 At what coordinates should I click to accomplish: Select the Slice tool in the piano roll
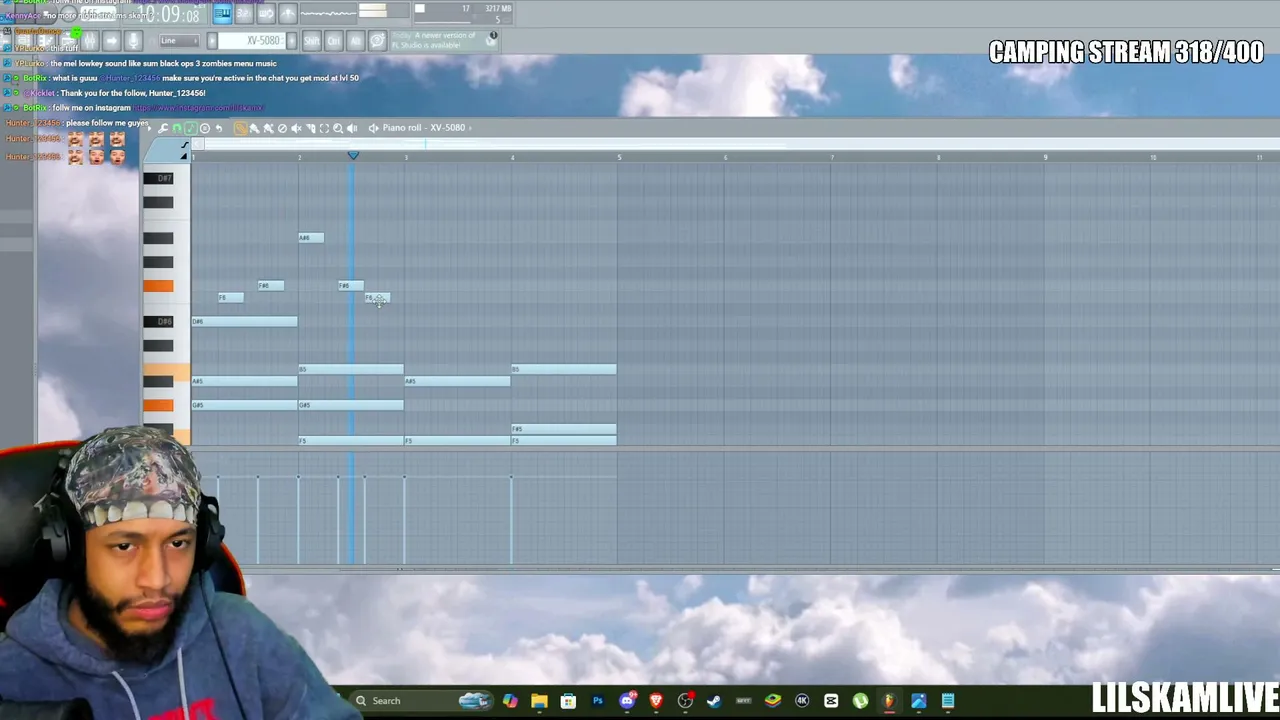[x=311, y=128]
